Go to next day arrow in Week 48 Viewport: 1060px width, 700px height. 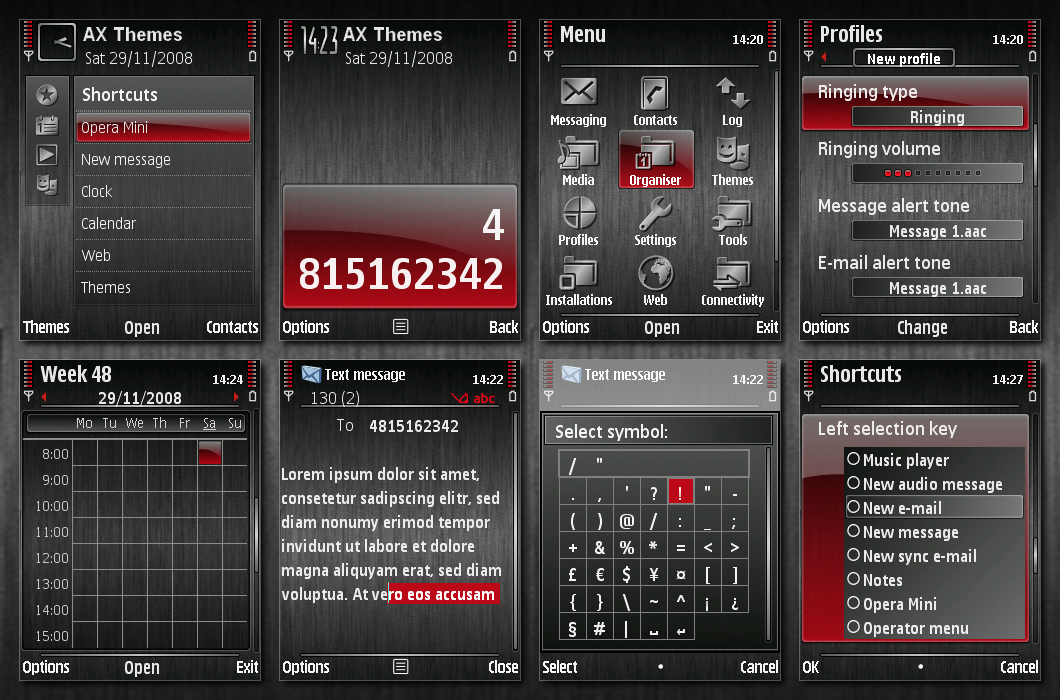(236, 397)
